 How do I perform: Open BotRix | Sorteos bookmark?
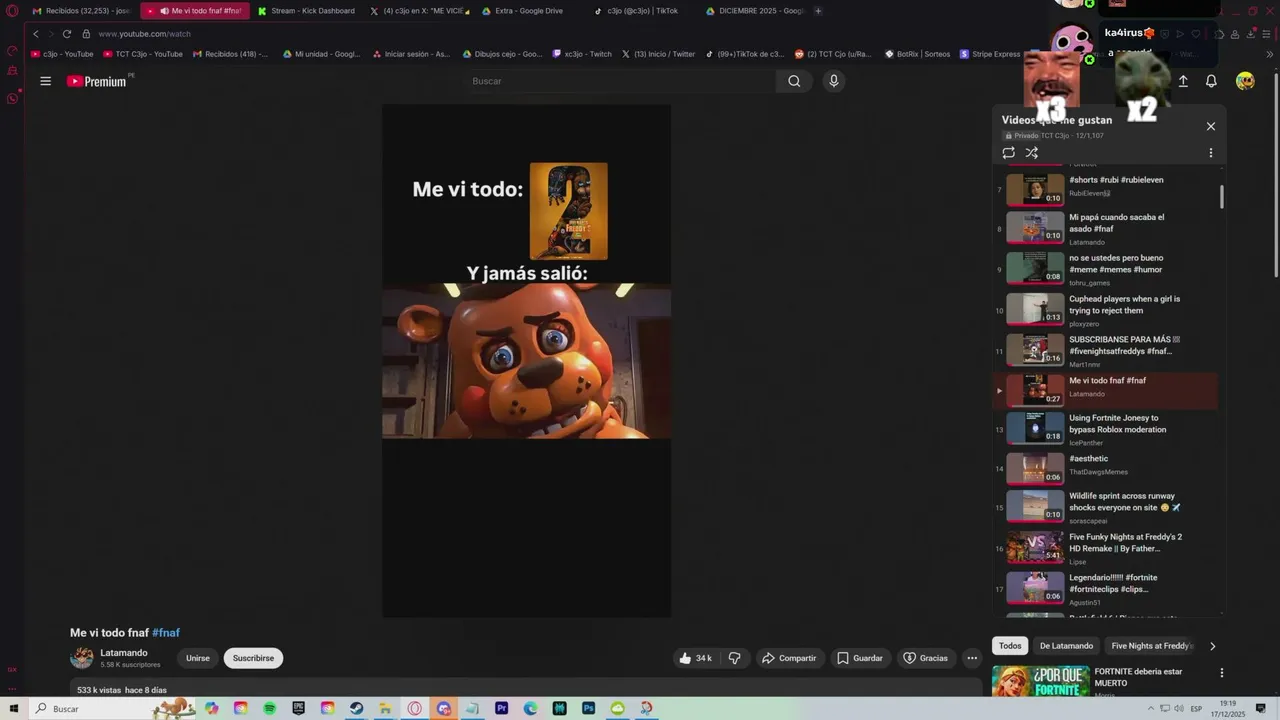click(x=917, y=54)
